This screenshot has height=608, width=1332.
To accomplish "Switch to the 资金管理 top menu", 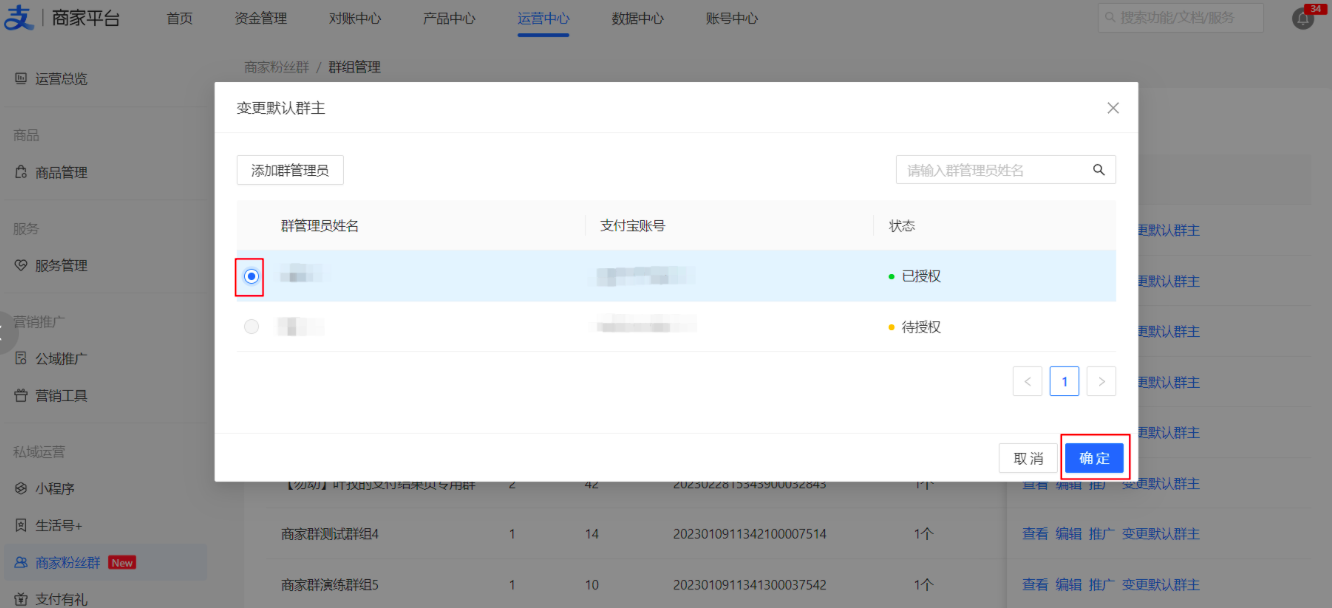I will [x=260, y=19].
